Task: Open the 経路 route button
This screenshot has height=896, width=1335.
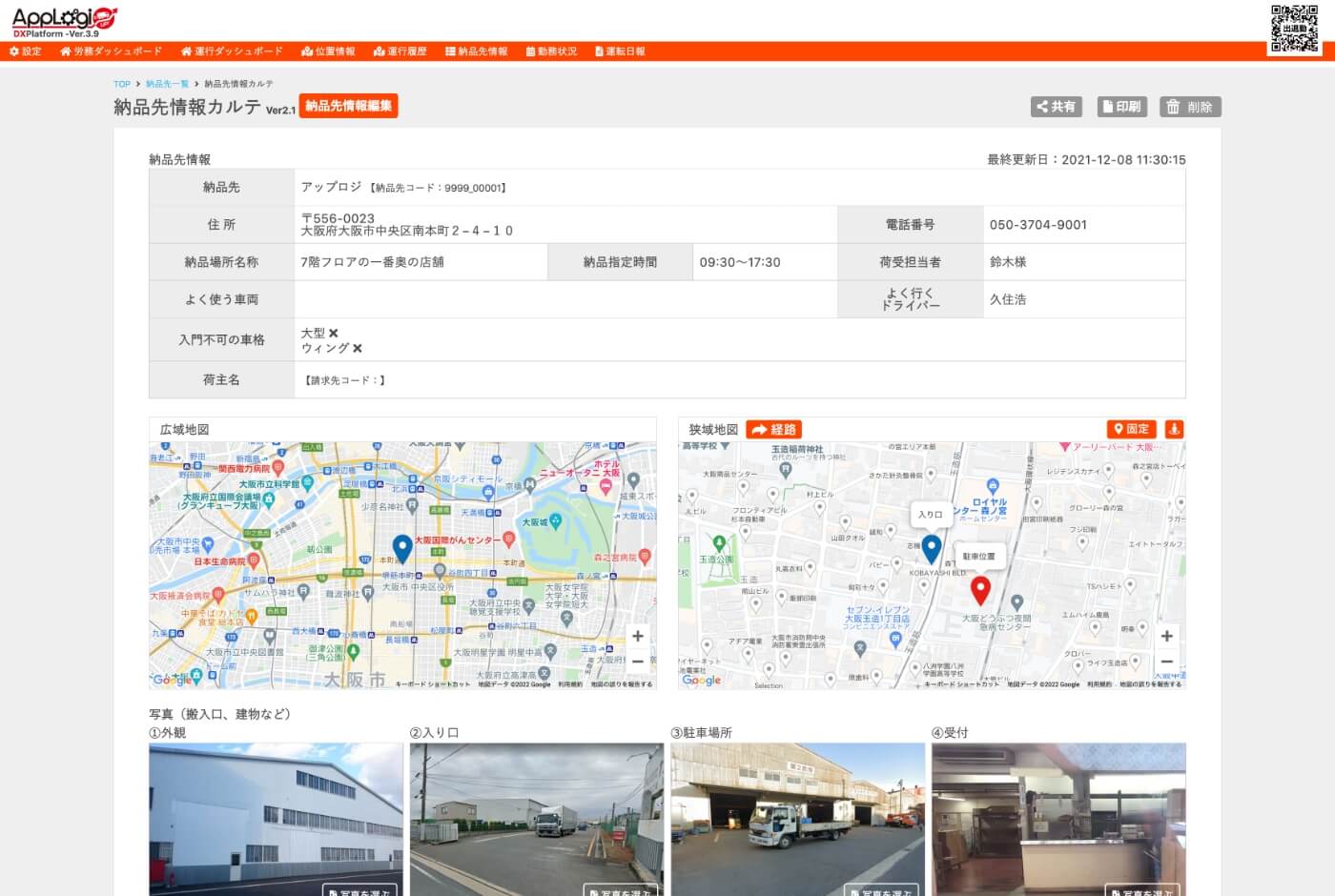Action: click(773, 430)
